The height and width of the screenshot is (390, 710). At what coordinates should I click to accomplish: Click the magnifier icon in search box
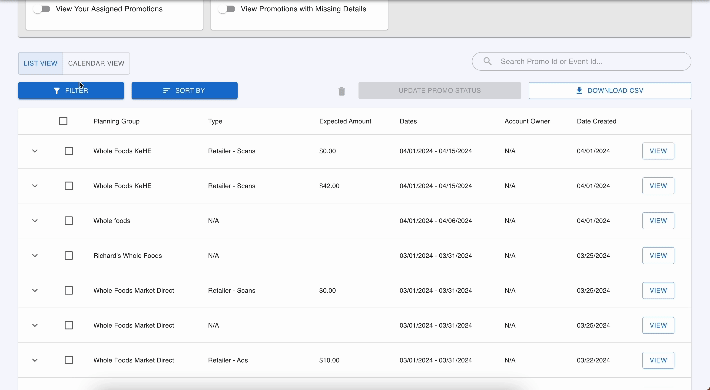pos(487,61)
